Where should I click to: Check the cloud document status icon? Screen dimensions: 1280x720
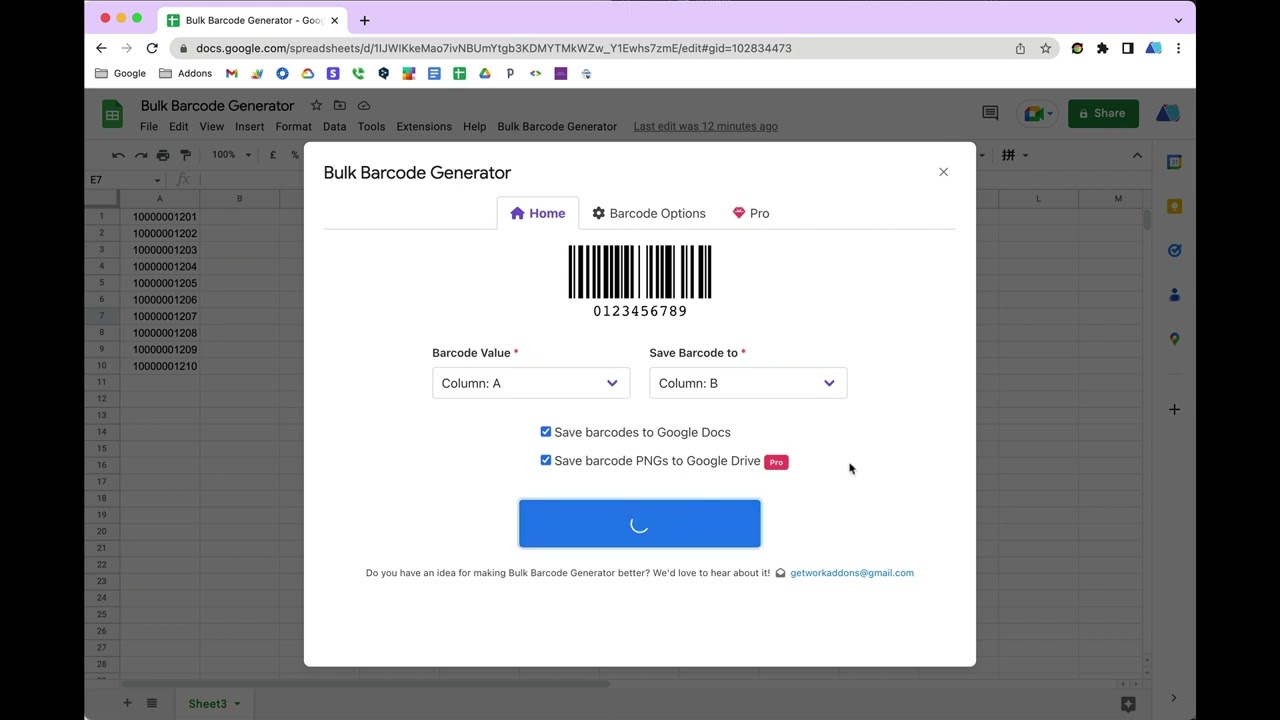tap(364, 105)
